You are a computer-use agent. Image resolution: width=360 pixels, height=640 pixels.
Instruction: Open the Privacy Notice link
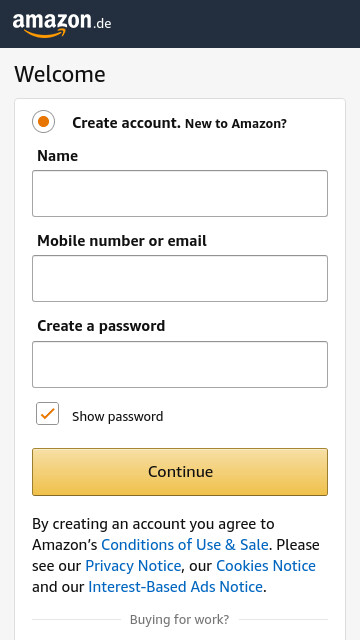(133, 566)
